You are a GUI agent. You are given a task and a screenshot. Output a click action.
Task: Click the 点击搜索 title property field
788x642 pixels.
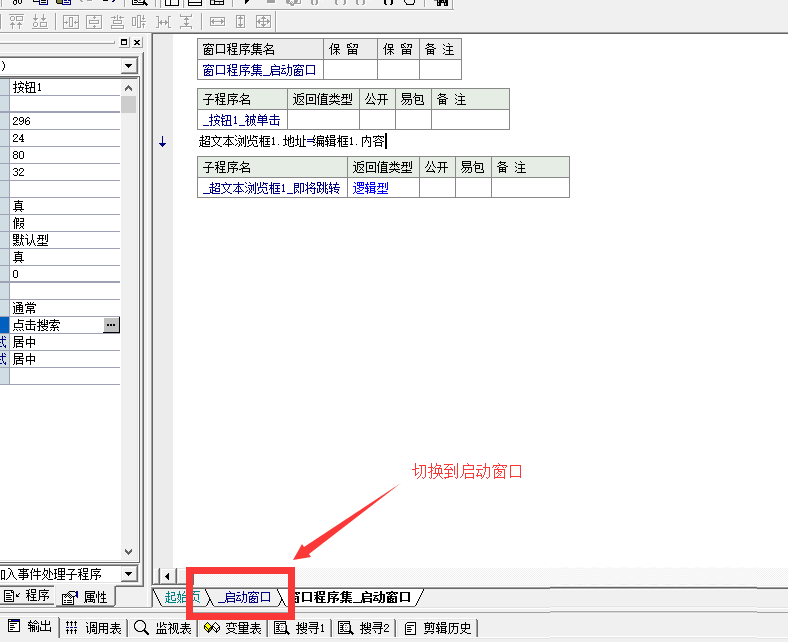(57, 325)
